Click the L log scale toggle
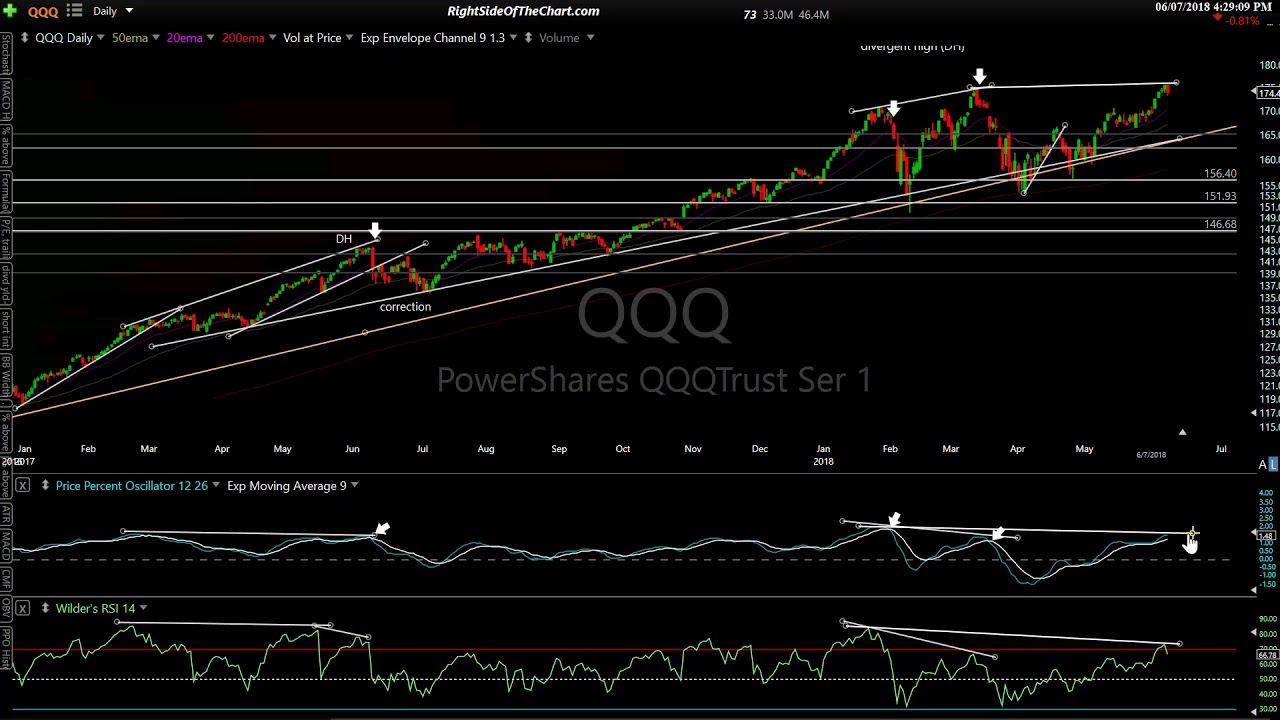Screen dimensions: 1280x720 point(1273,465)
